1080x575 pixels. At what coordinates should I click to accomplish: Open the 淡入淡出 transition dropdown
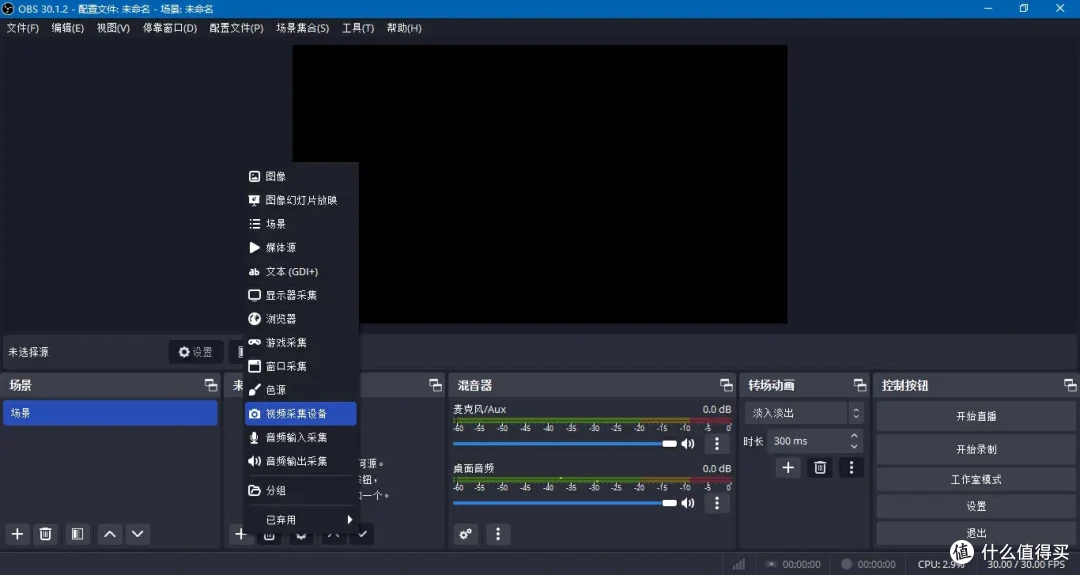(804, 413)
